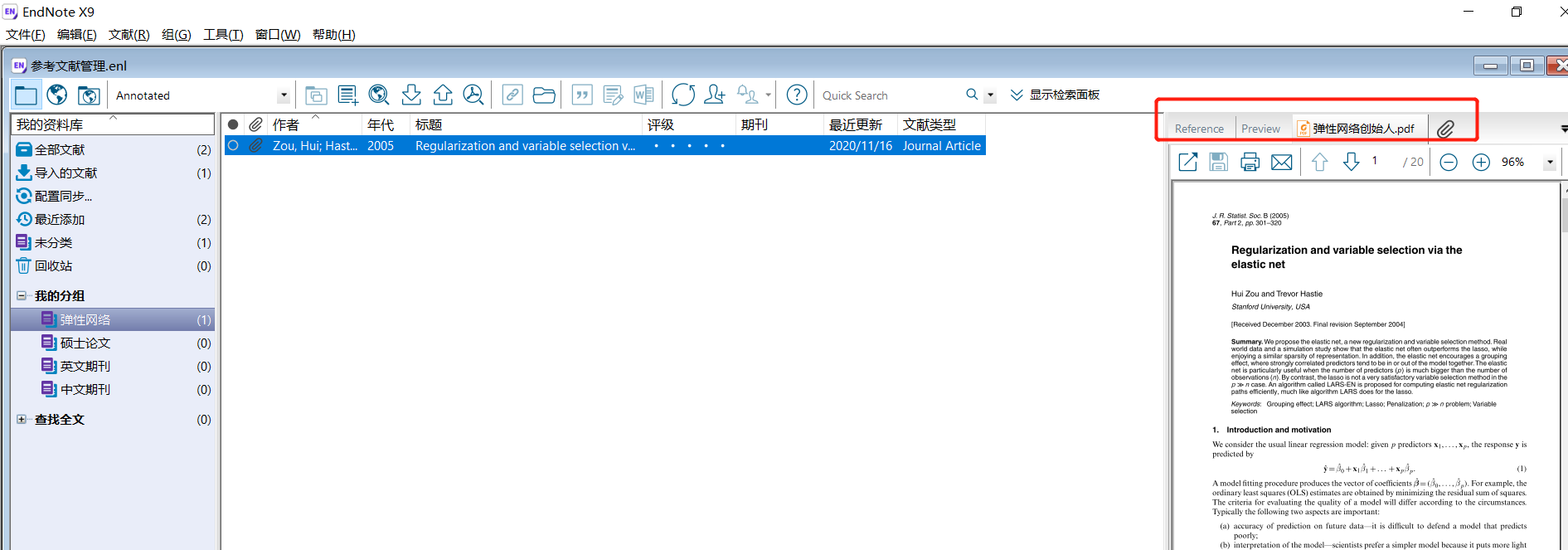Screen dimensions: 1568x550
Task: Open the 窗口(W) menu
Action: click(278, 35)
